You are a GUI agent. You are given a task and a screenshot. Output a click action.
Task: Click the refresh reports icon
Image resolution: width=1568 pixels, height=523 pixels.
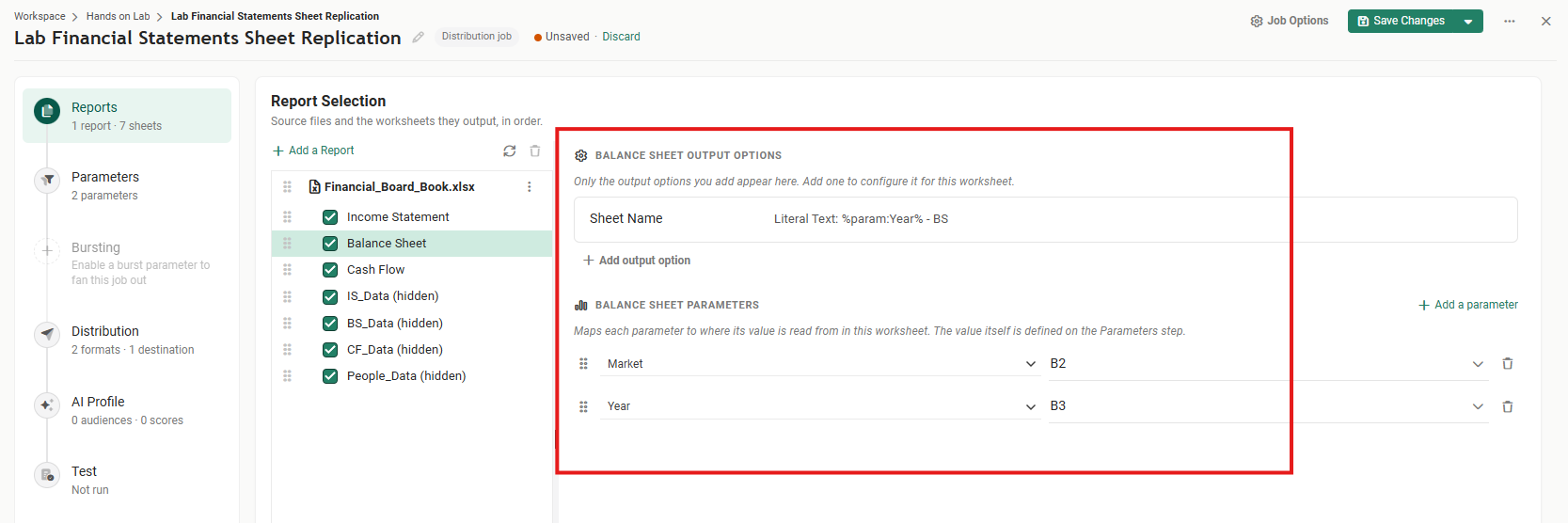click(x=510, y=151)
